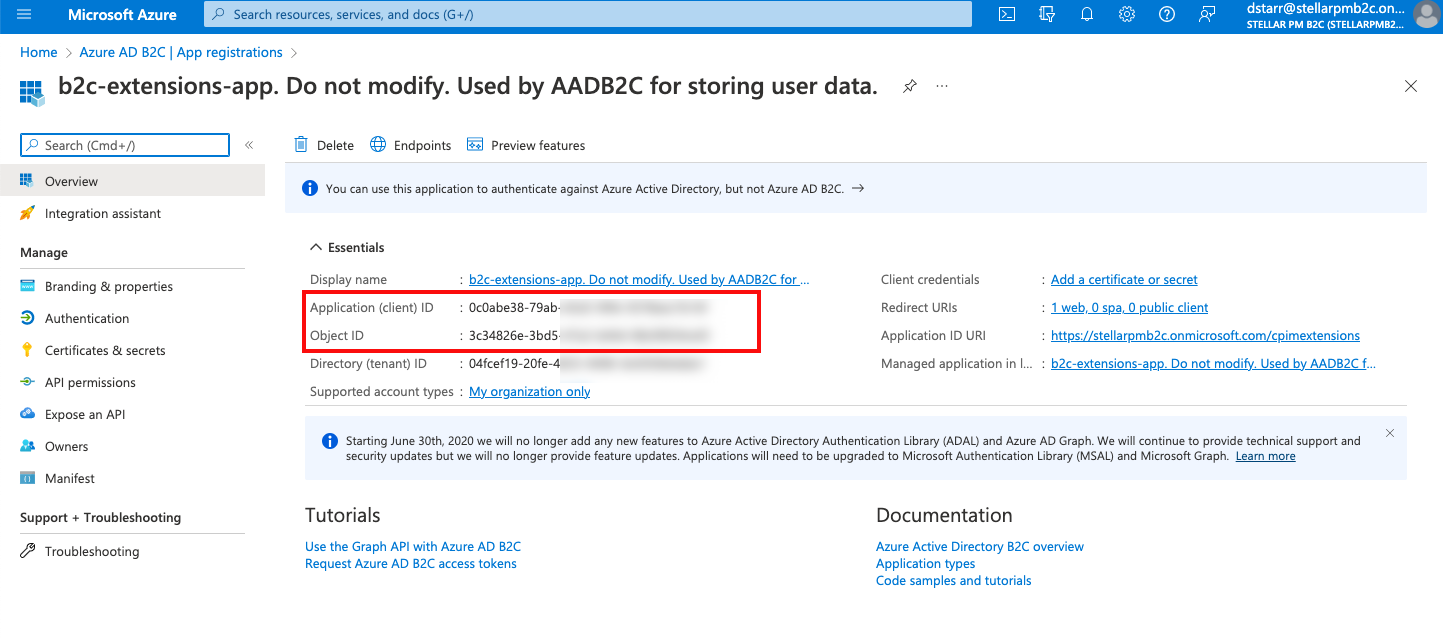1443x638 pixels.
Task: Collapse the left sidebar with chevron
Action: [x=249, y=145]
